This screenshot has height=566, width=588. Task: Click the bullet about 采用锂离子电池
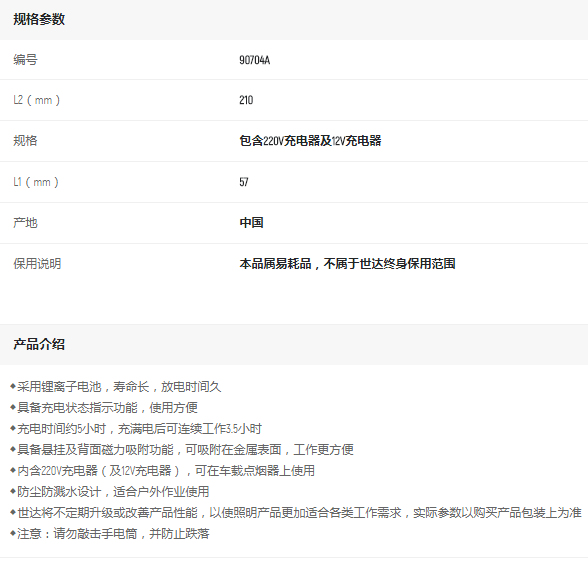coord(116,387)
